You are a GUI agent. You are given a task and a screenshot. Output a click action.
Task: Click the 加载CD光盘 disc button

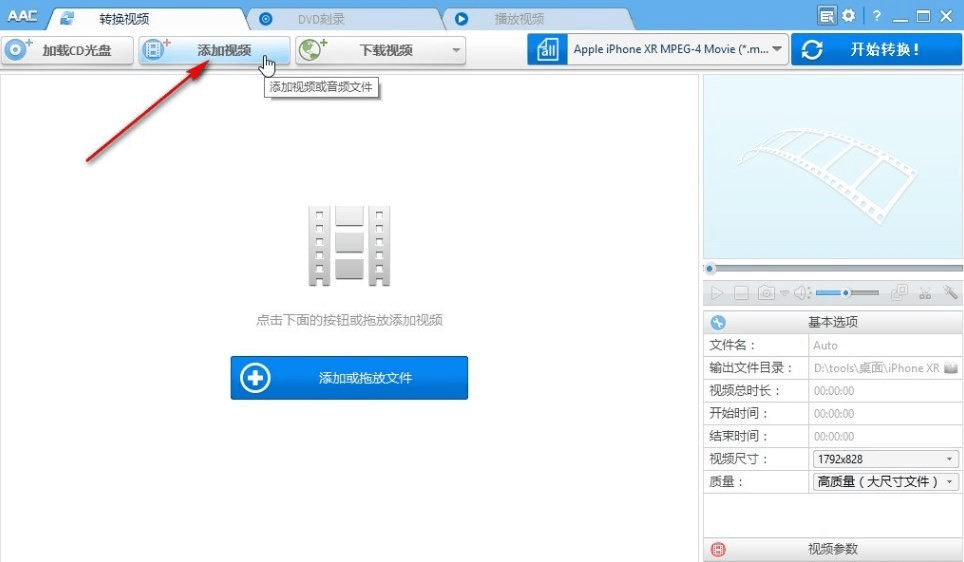67,50
